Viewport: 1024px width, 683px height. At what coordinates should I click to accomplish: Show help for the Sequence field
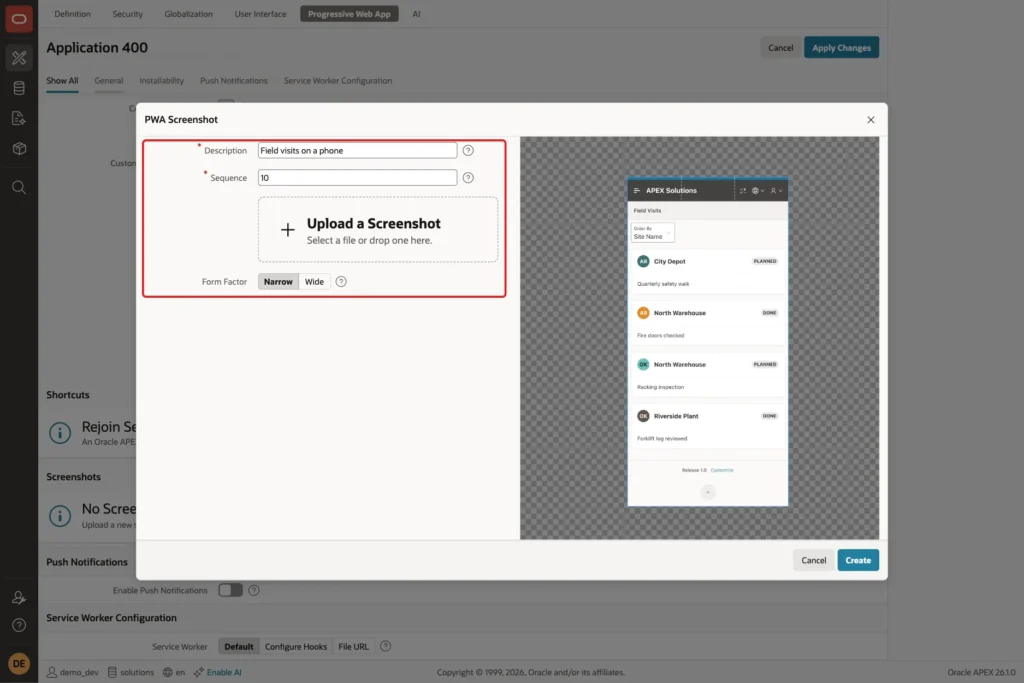point(468,178)
